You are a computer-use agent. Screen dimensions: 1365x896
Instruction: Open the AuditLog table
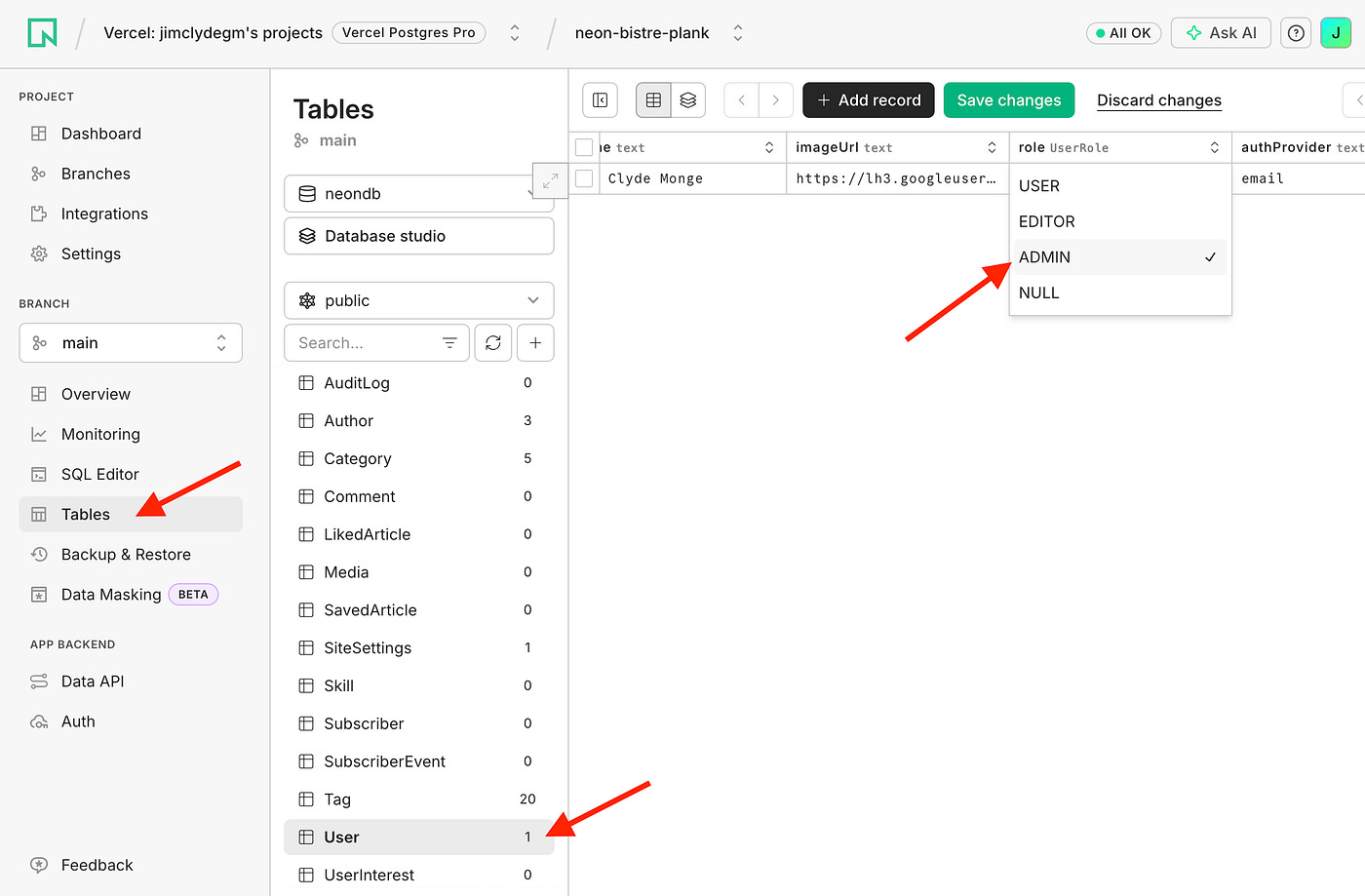419,383
